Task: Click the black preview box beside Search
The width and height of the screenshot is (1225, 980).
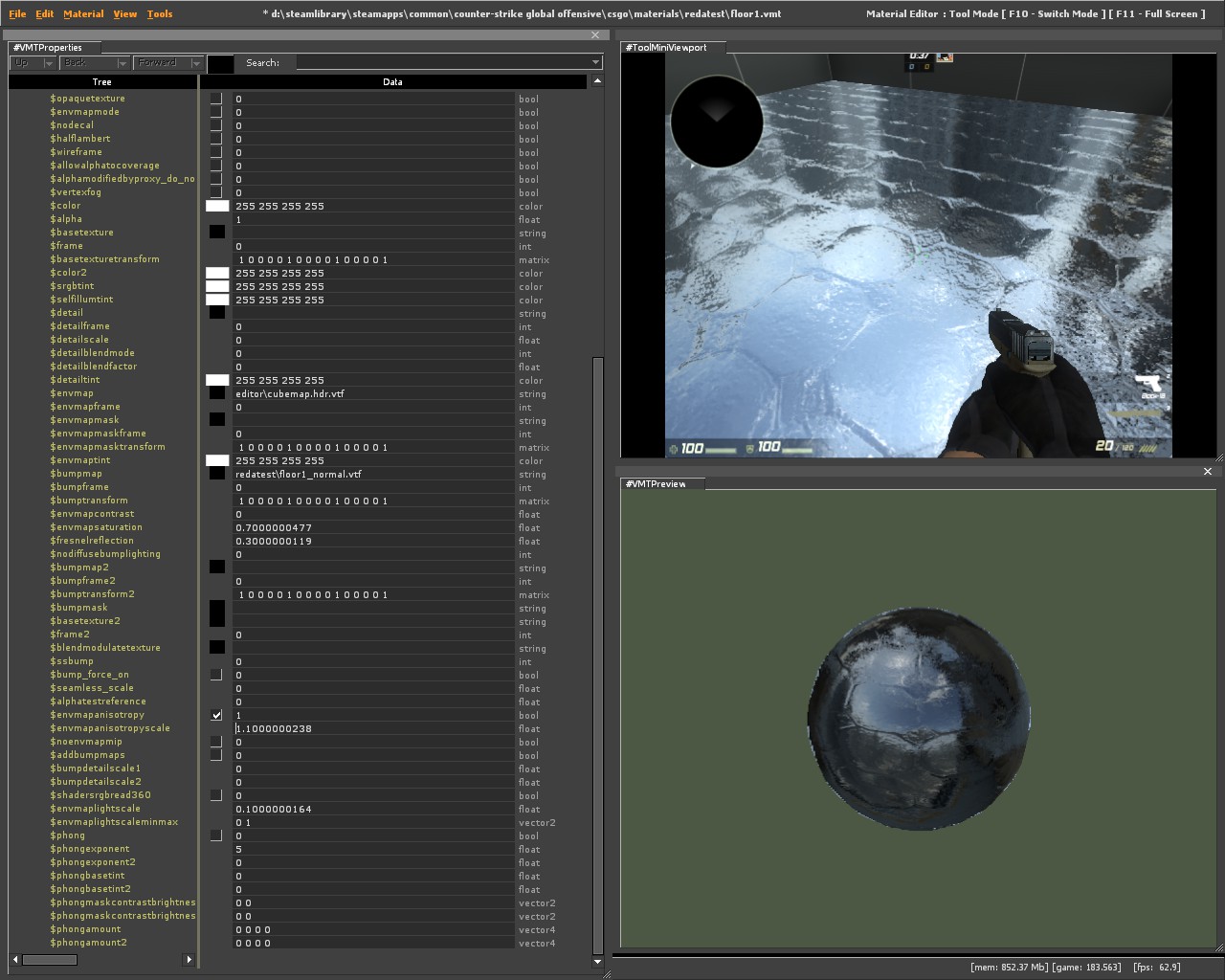Action: point(220,63)
